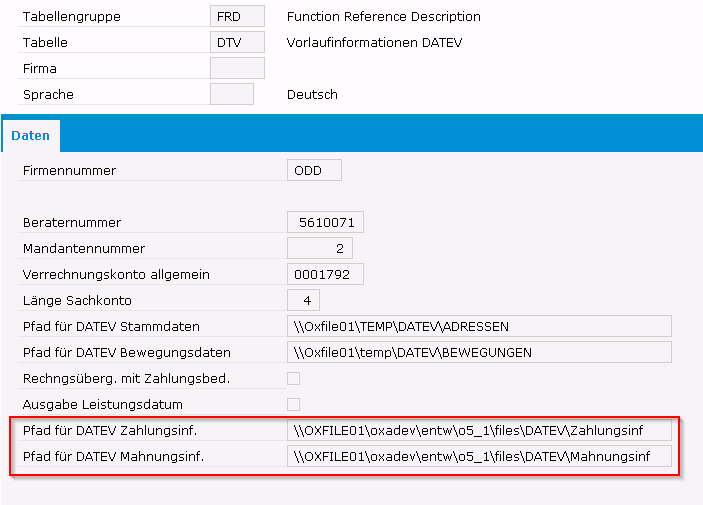This screenshot has height=505, width=703.
Task: Select the Beraternummer field 5610071
Action: pos(325,222)
